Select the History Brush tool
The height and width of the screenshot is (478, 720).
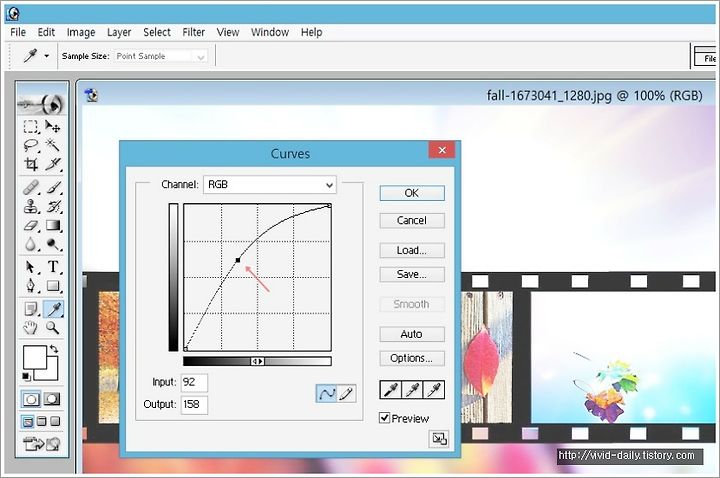tap(53, 206)
